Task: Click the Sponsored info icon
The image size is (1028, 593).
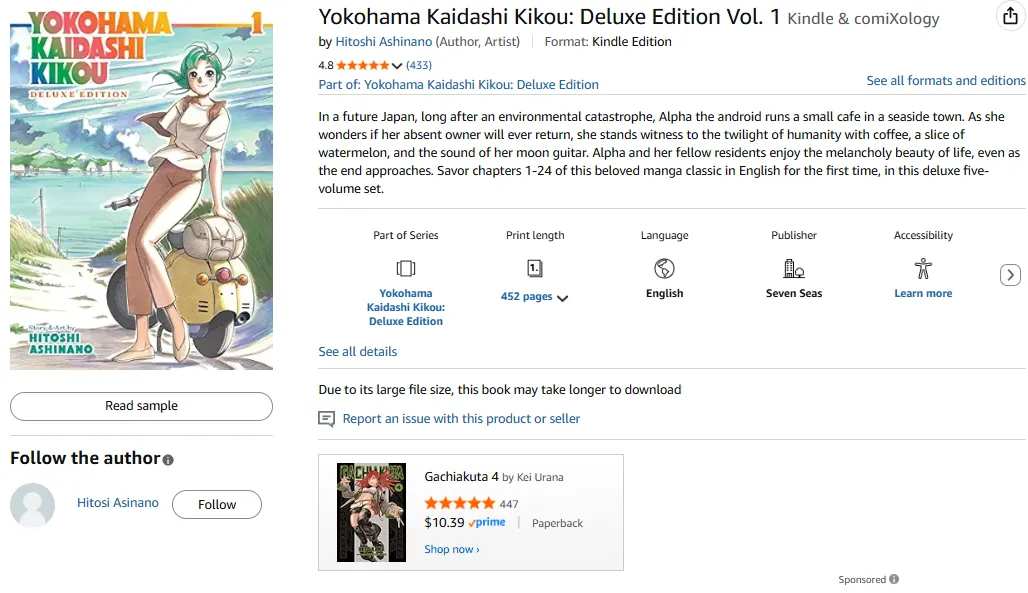Action: (894, 579)
